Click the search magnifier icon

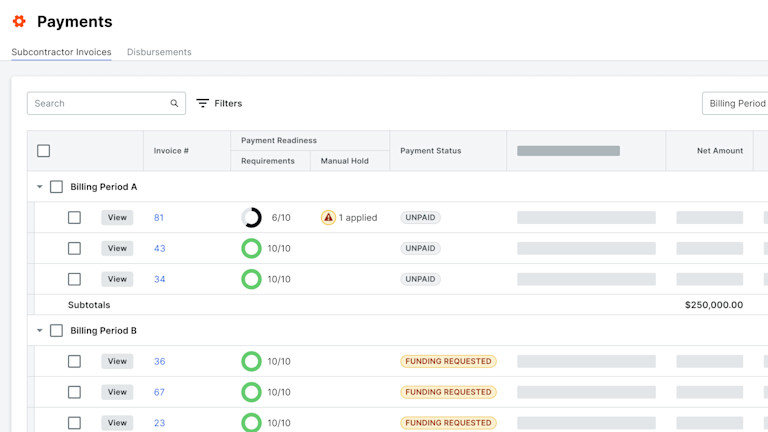coord(174,103)
